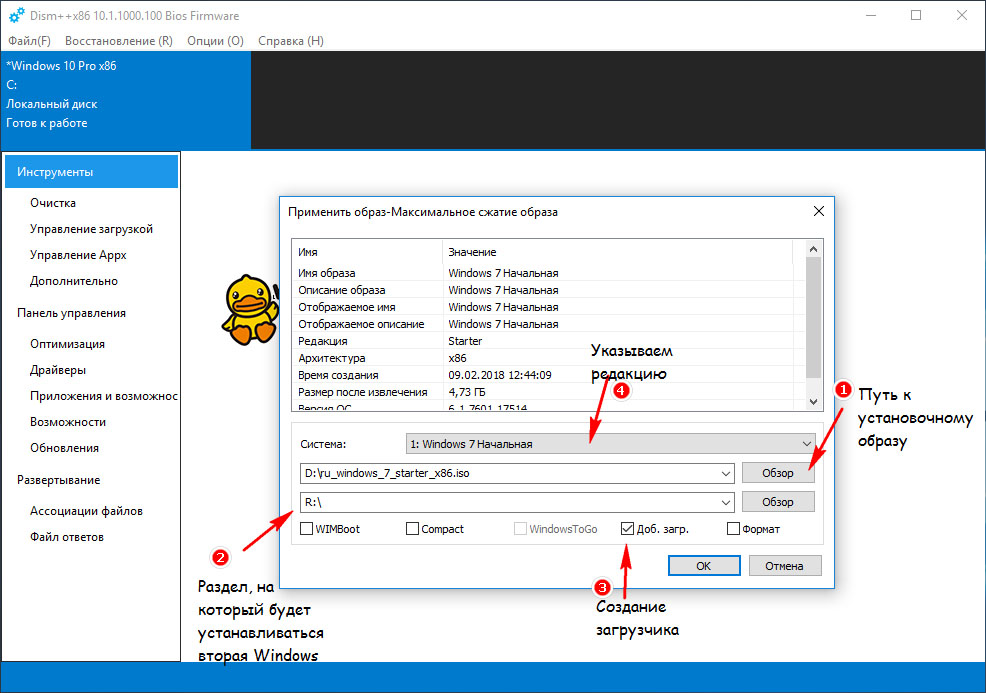Viewport: 986px width, 693px height.
Task: Click the 09.02.2018 12:44:09 value
Action: pyautogui.click(x=500, y=375)
